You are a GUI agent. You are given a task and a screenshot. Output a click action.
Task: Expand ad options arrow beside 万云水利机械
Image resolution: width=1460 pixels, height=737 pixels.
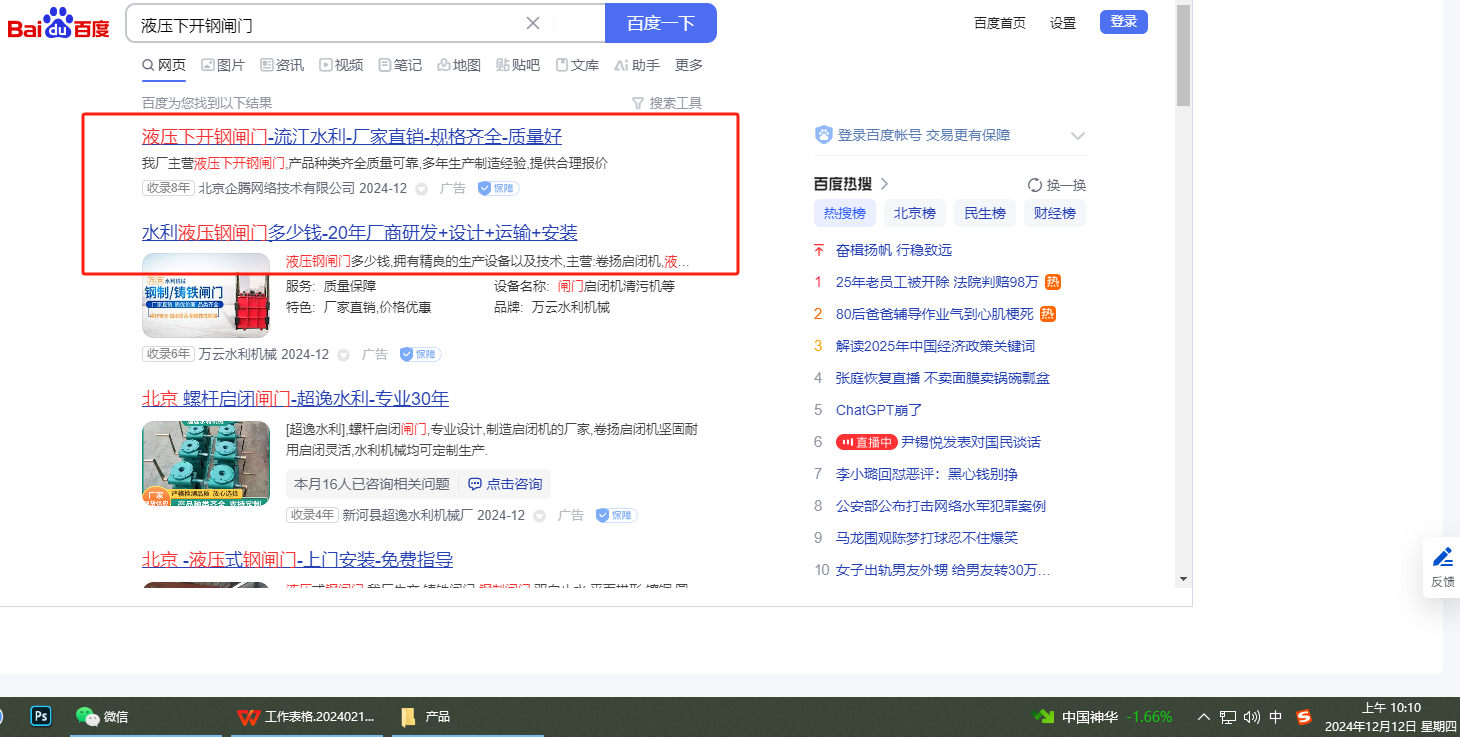[343, 355]
